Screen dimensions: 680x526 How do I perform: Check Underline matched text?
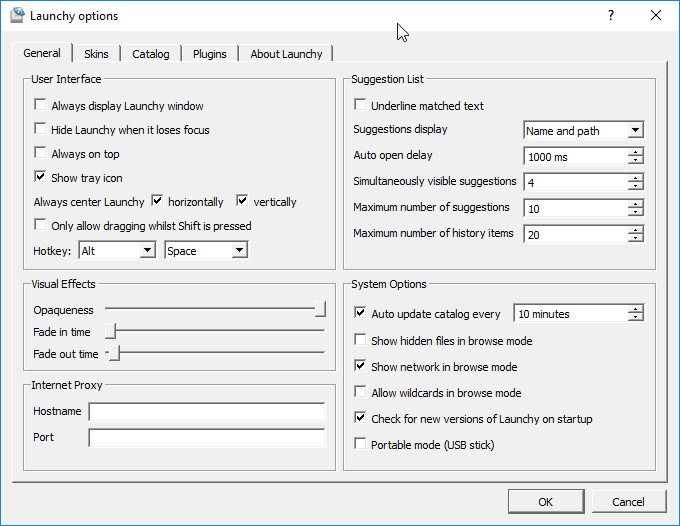coord(360,105)
